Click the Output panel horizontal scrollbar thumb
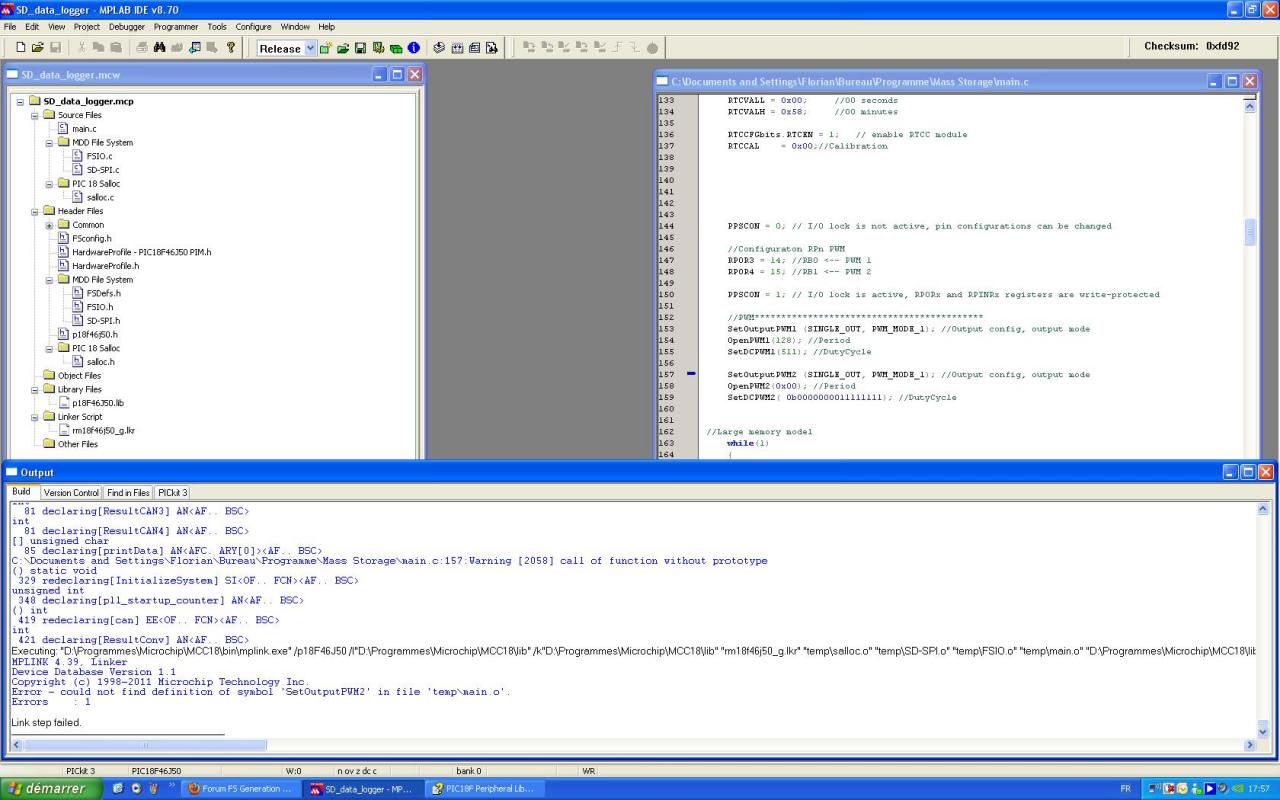1280x800 pixels. 146,745
